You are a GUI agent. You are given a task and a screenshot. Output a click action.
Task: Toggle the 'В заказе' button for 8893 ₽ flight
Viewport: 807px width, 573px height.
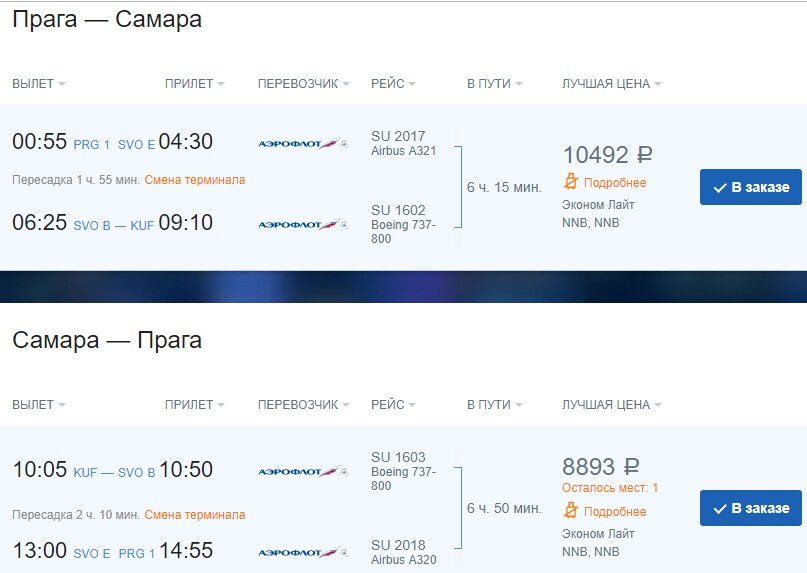[750, 508]
